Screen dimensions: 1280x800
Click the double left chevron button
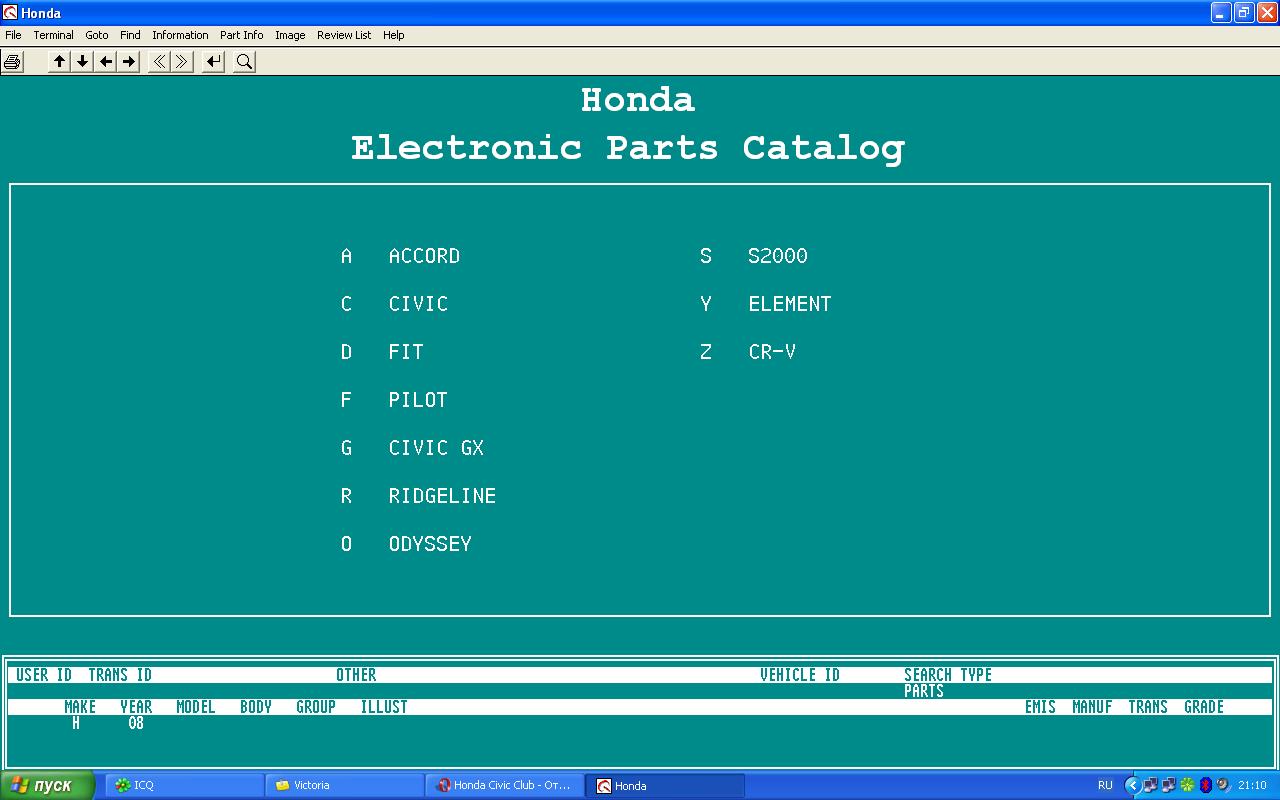(x=159, y=62)
